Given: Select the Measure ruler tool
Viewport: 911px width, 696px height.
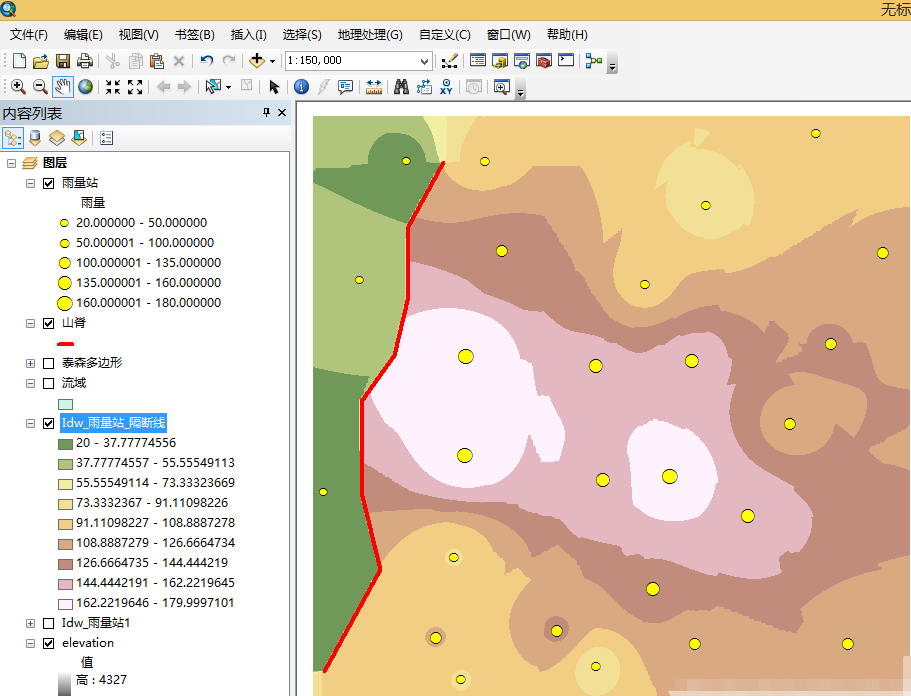Looking at the screenshot, I should 374,87.
